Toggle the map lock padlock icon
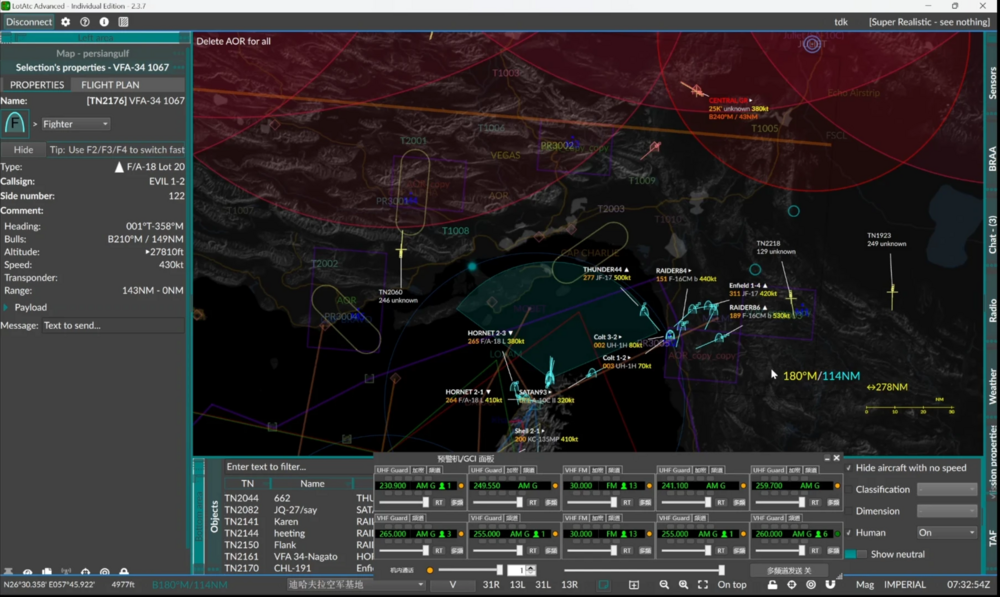 tap(772, 585)
